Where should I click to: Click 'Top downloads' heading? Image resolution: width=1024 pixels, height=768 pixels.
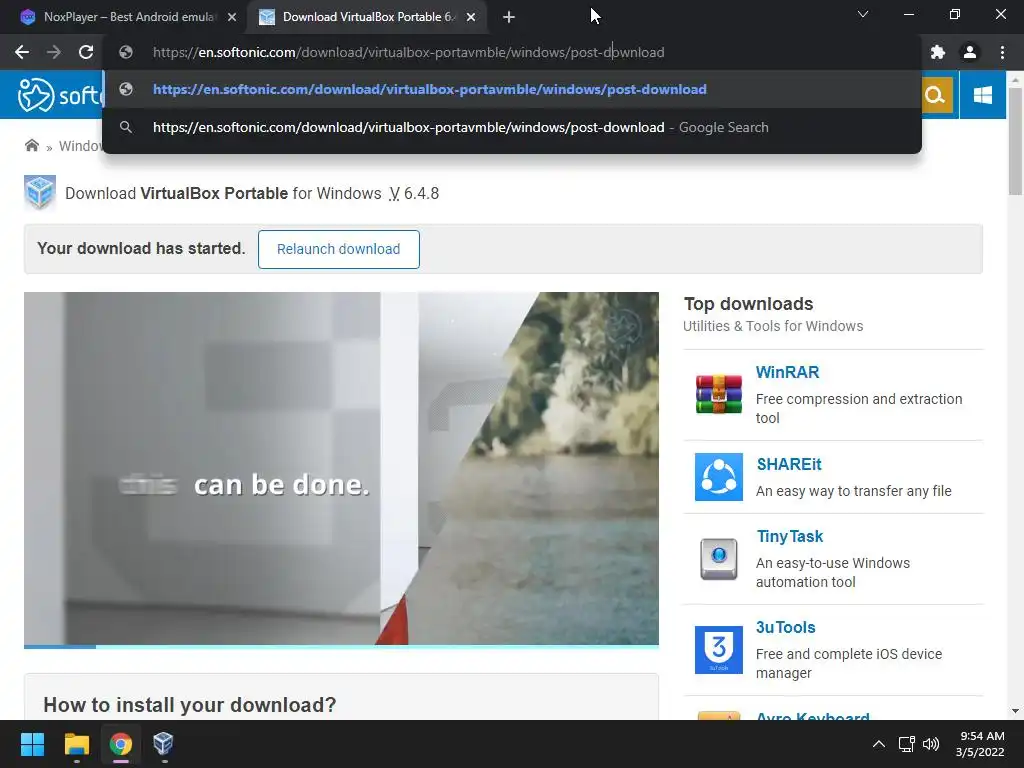[x=748, y=304]
